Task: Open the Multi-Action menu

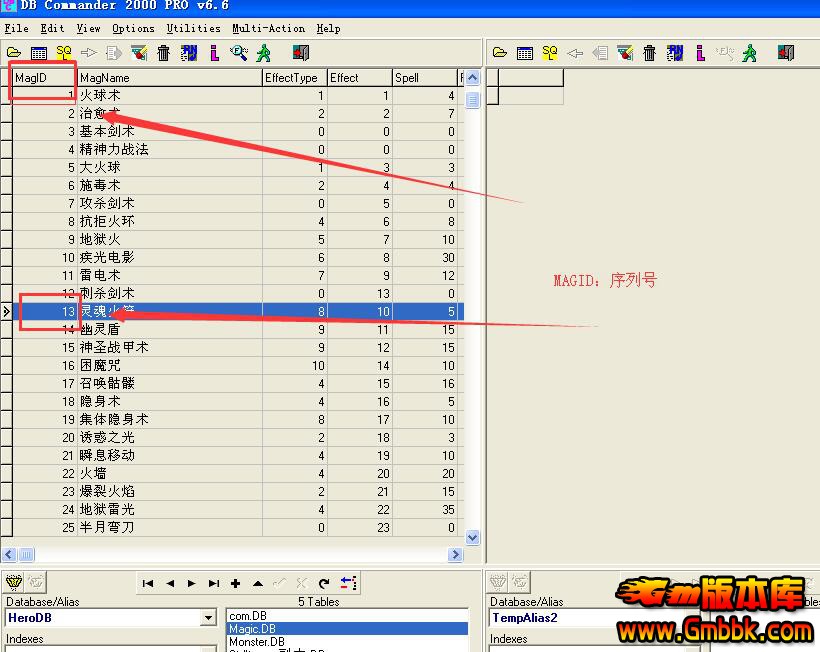Action: 268,29
